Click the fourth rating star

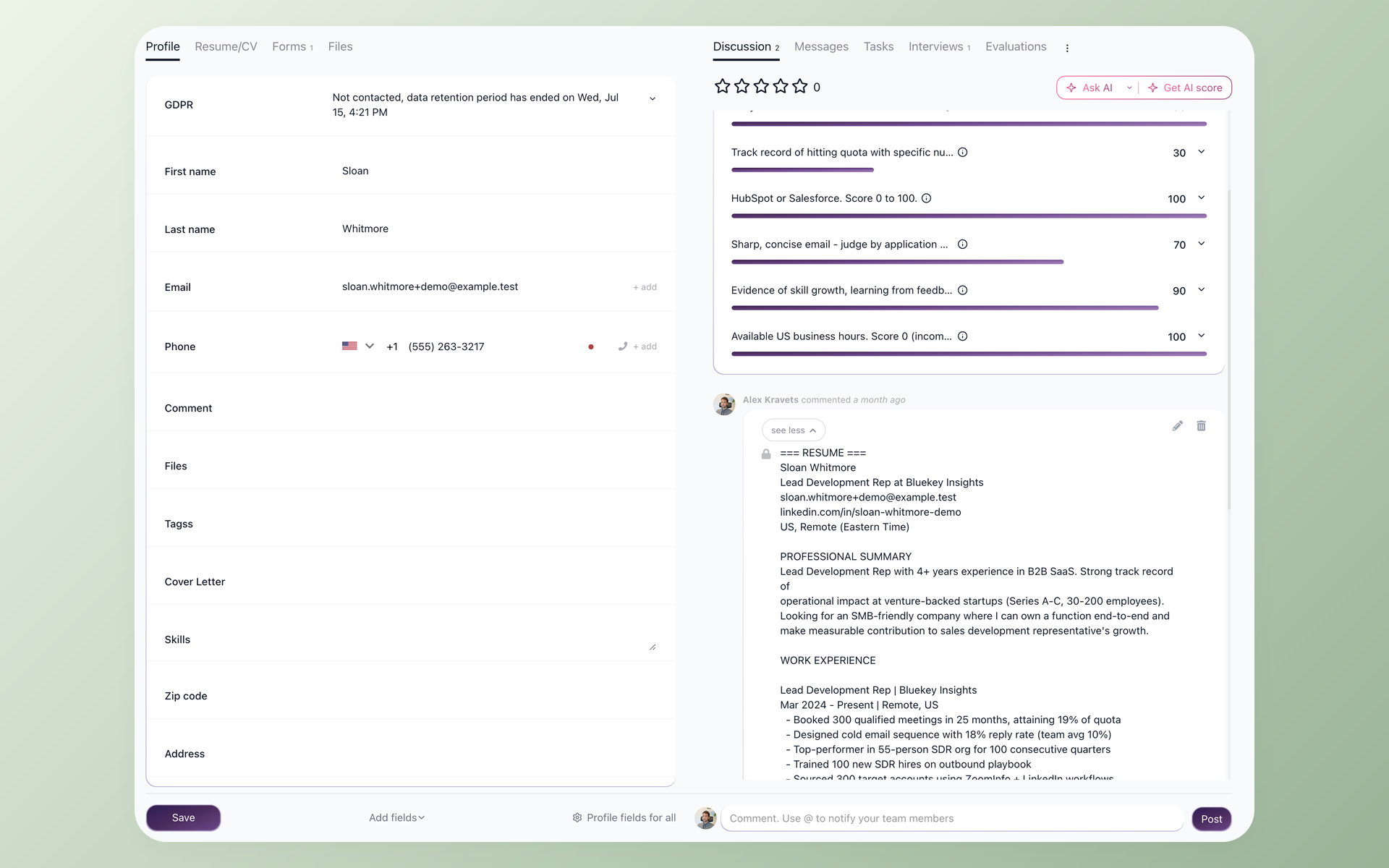[x=781, y=87]
